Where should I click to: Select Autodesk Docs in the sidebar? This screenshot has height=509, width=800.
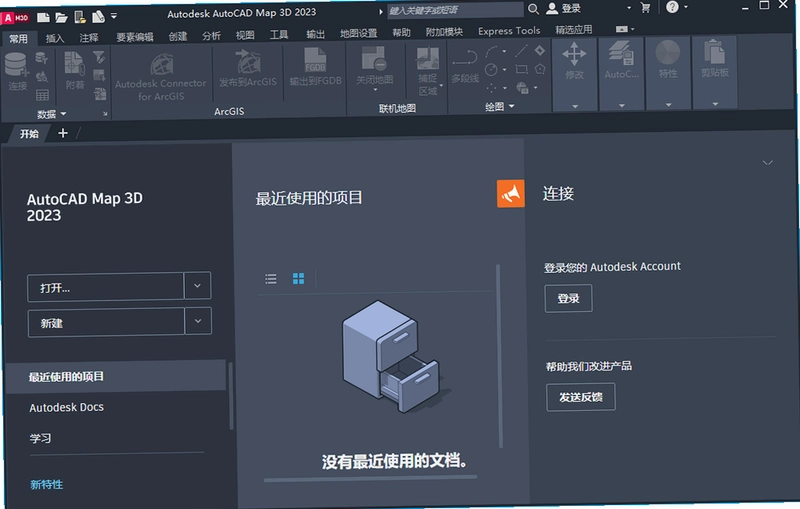pos(66,408)
